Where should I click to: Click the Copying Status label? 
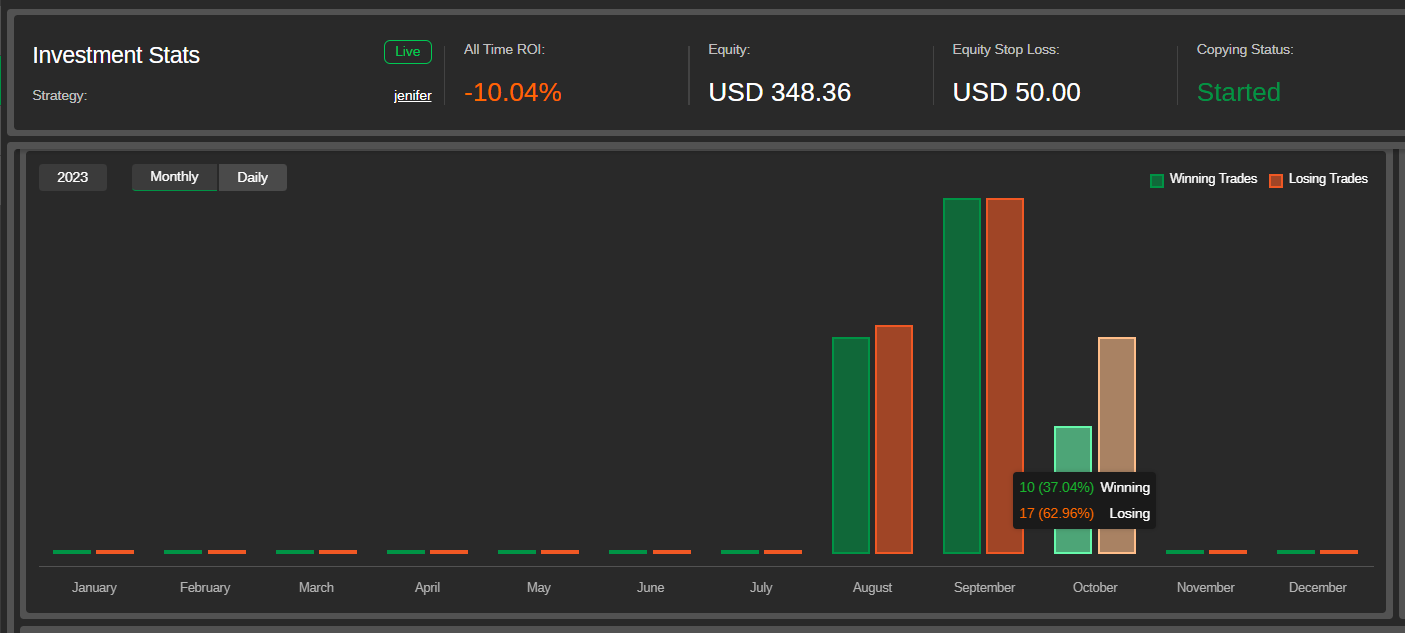[1245, 49]
